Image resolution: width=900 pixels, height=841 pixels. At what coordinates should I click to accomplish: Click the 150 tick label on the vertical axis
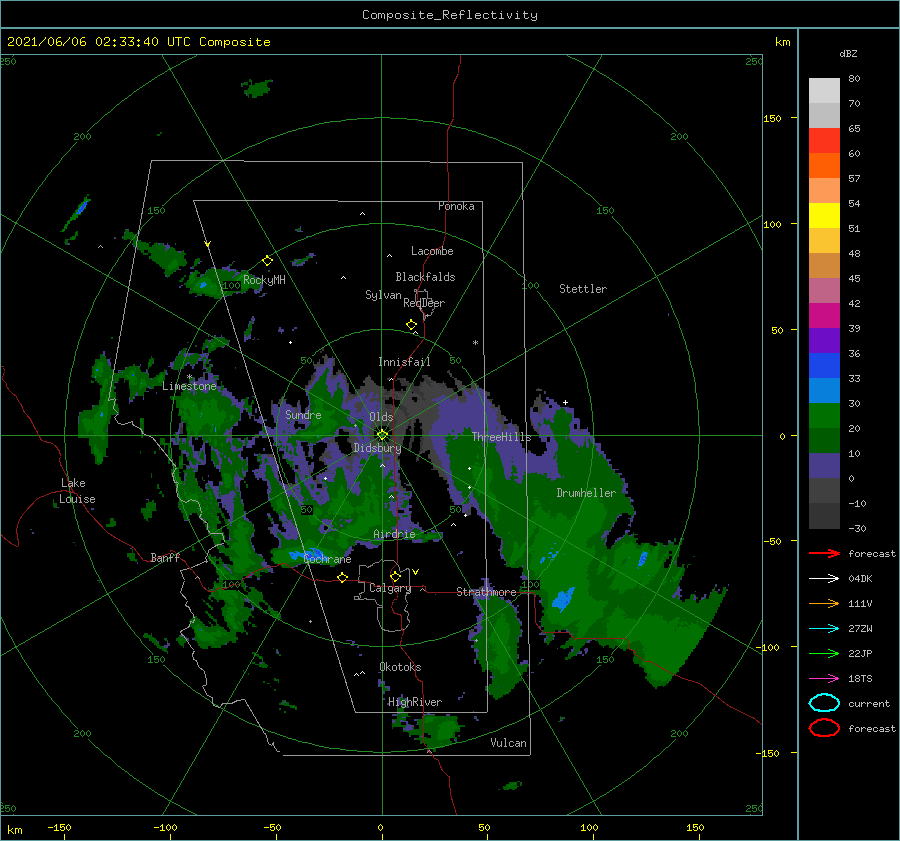click(x=772, y=118)
